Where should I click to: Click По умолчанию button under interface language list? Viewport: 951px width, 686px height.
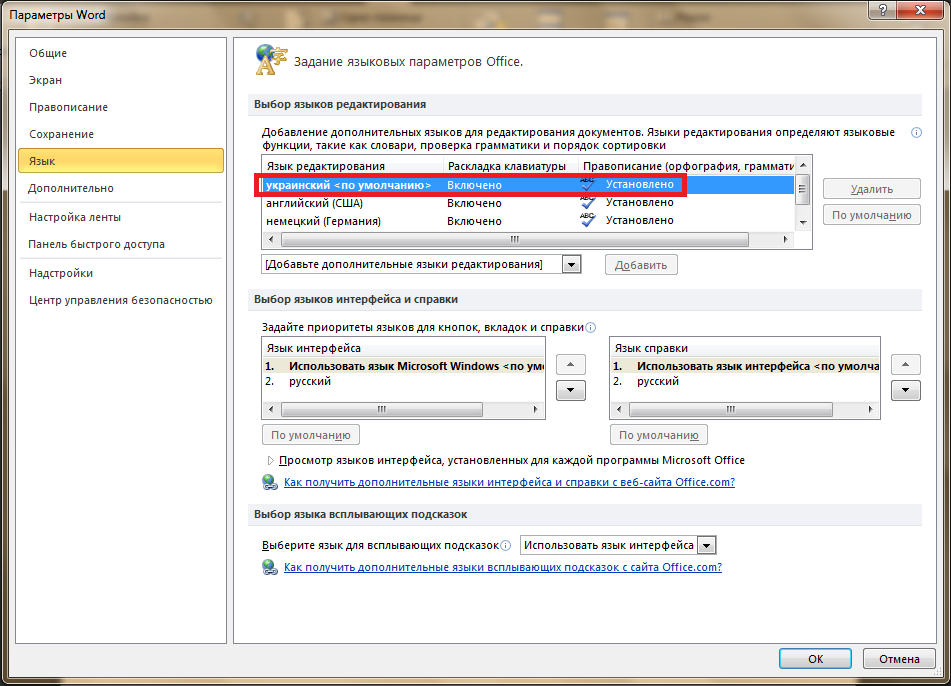click(311, 435)
